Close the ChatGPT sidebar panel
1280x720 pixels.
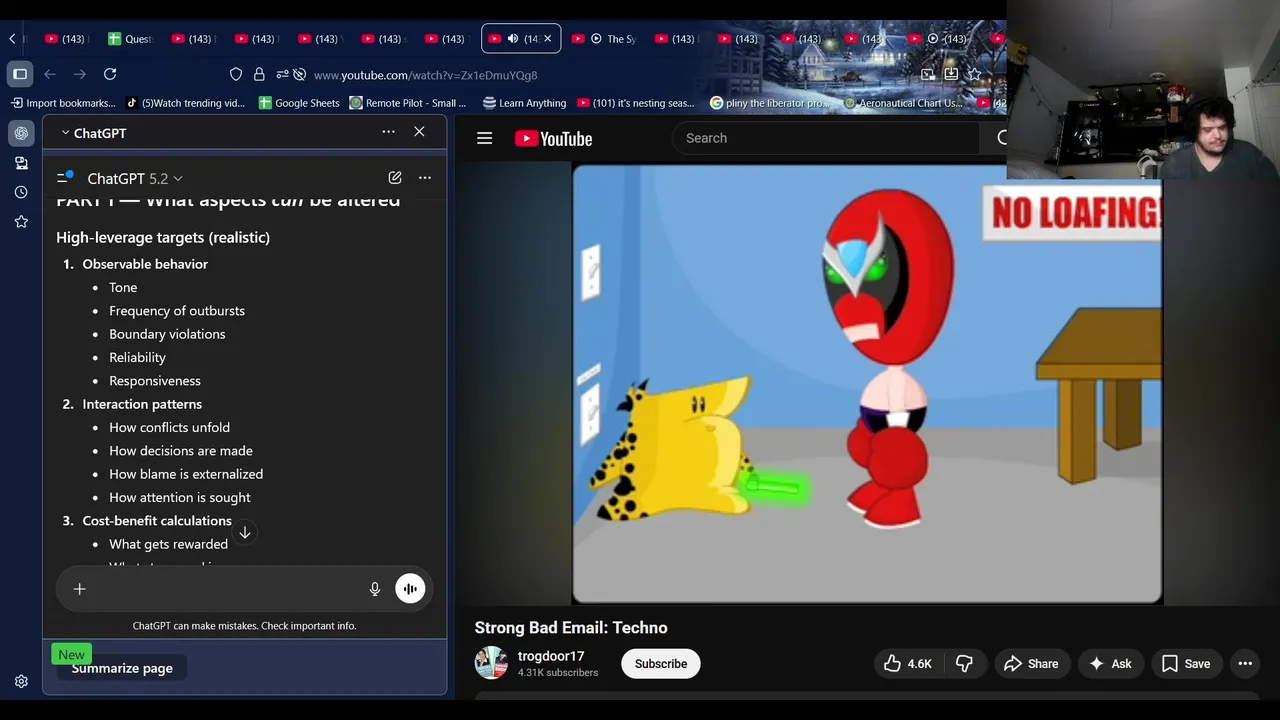419,132
